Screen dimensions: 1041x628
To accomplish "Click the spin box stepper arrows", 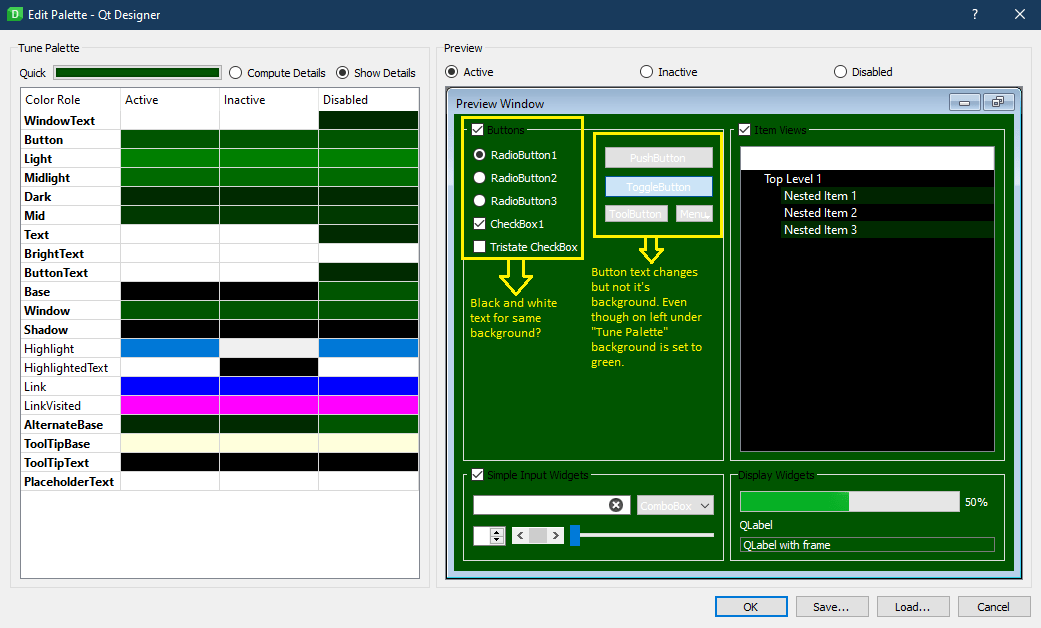I will click(x=497, y=535).
